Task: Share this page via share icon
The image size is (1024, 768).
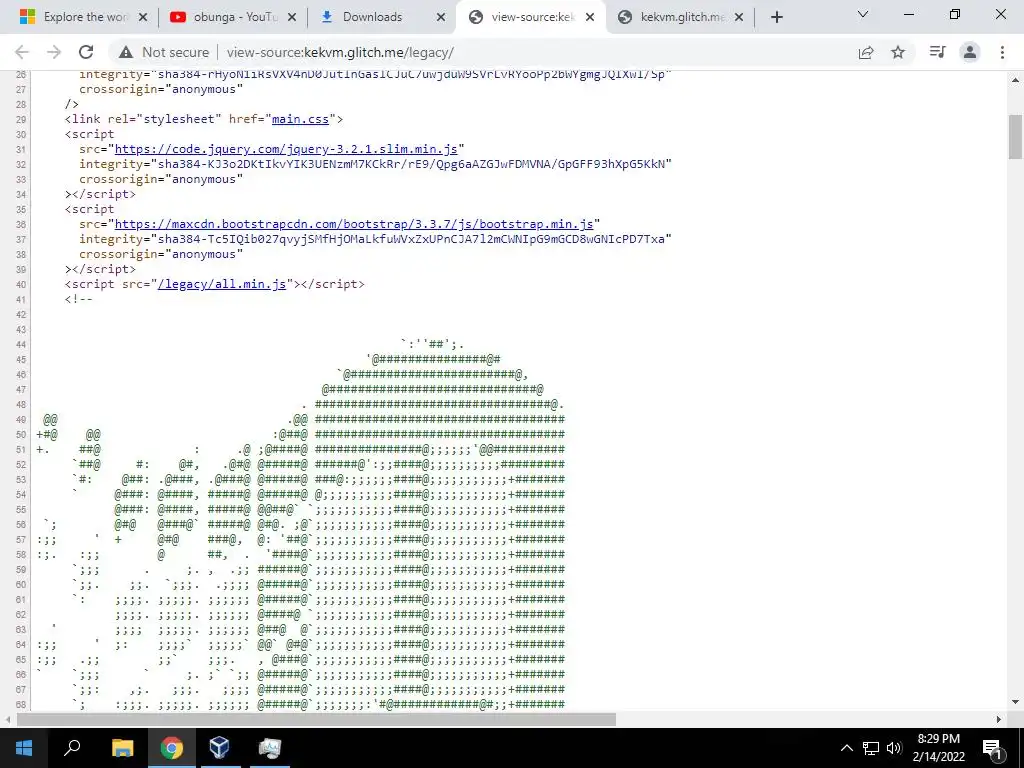Action: pyautogui.click(x=866, y=52)
